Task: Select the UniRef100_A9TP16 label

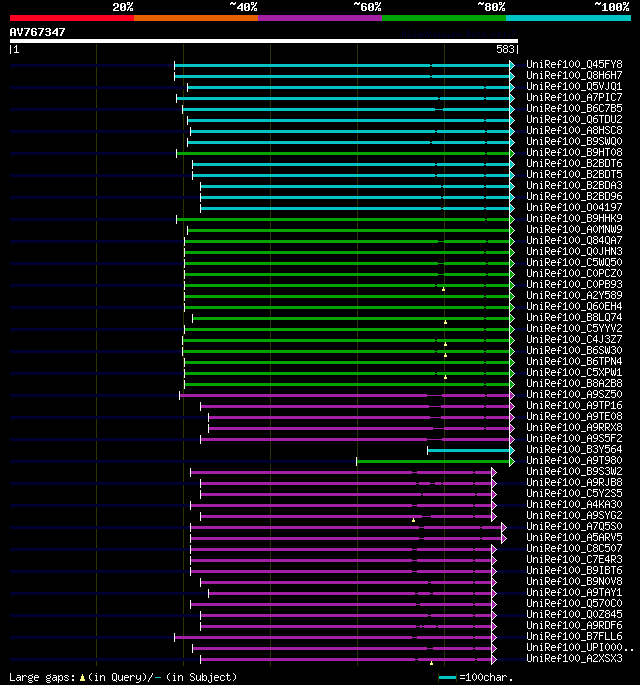Action: click(x=574, y=405)
